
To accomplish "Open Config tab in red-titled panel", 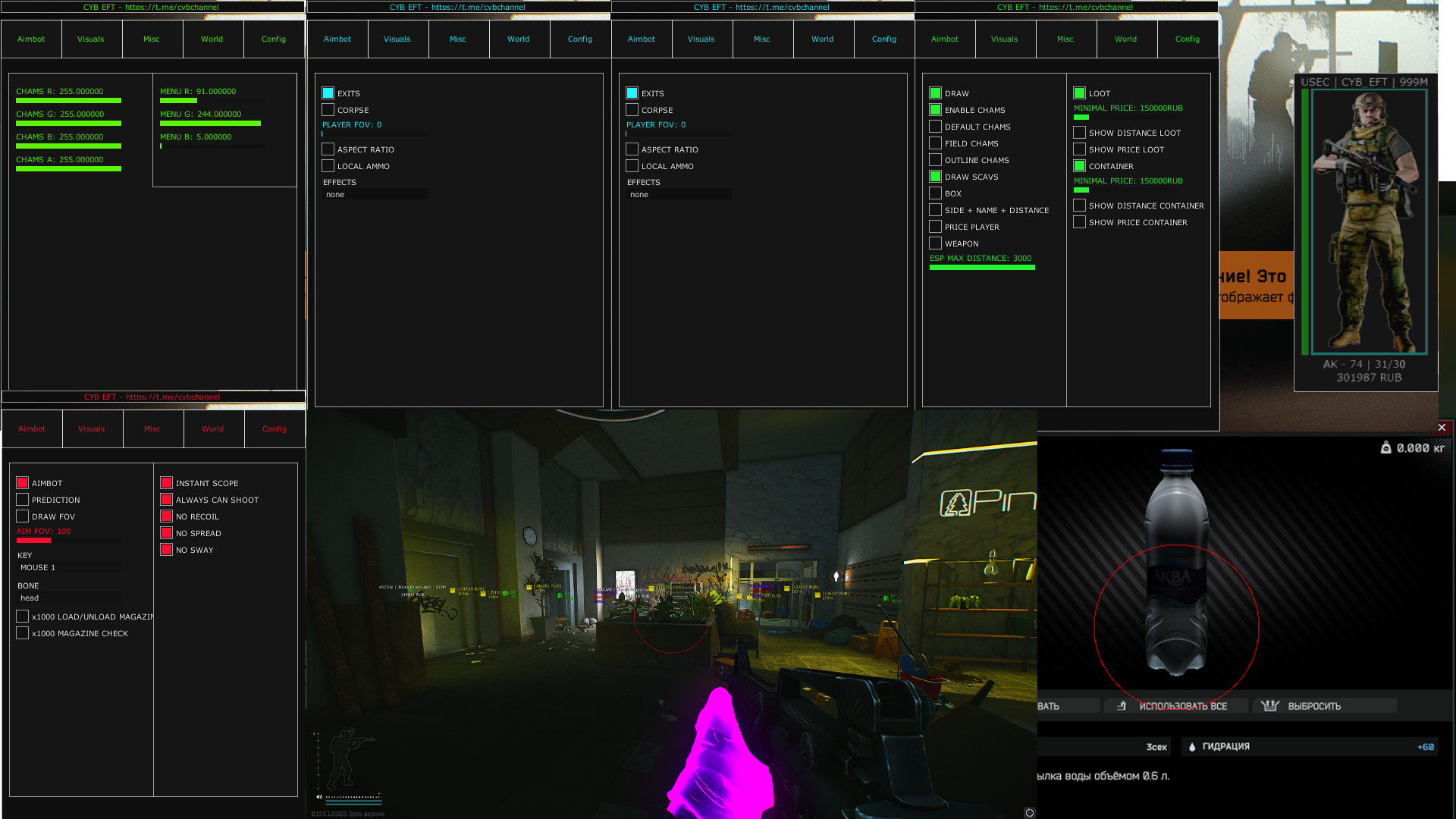I will click(275, 428).
